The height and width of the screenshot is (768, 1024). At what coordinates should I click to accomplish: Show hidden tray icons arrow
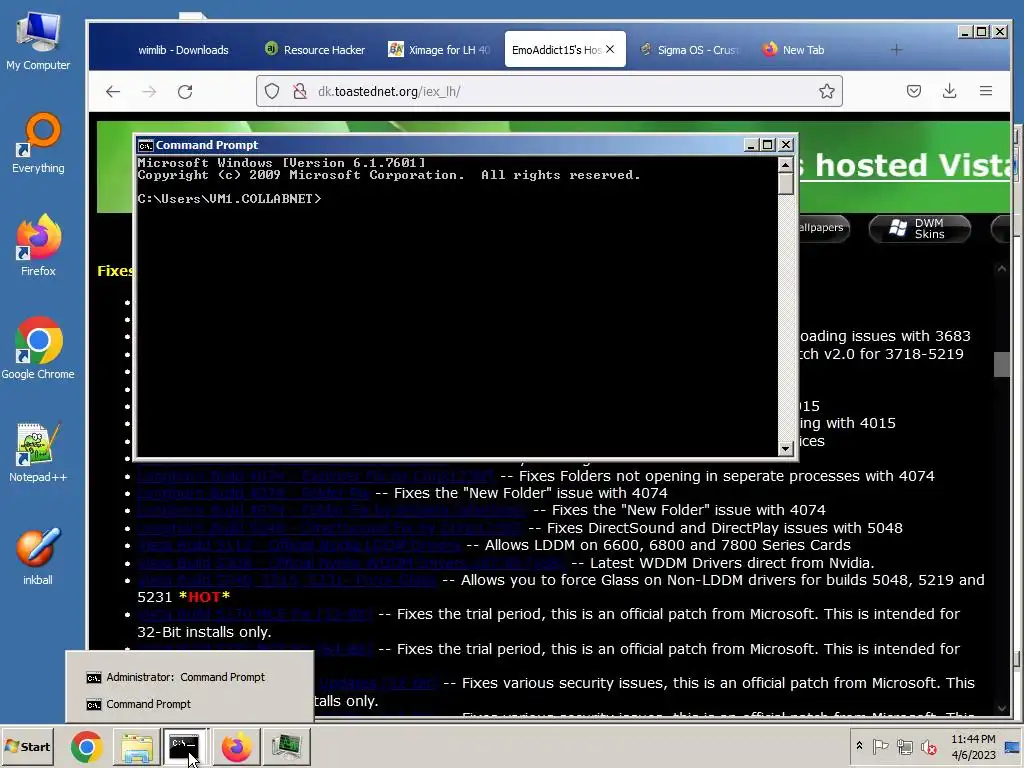click(x=859, y=746)
